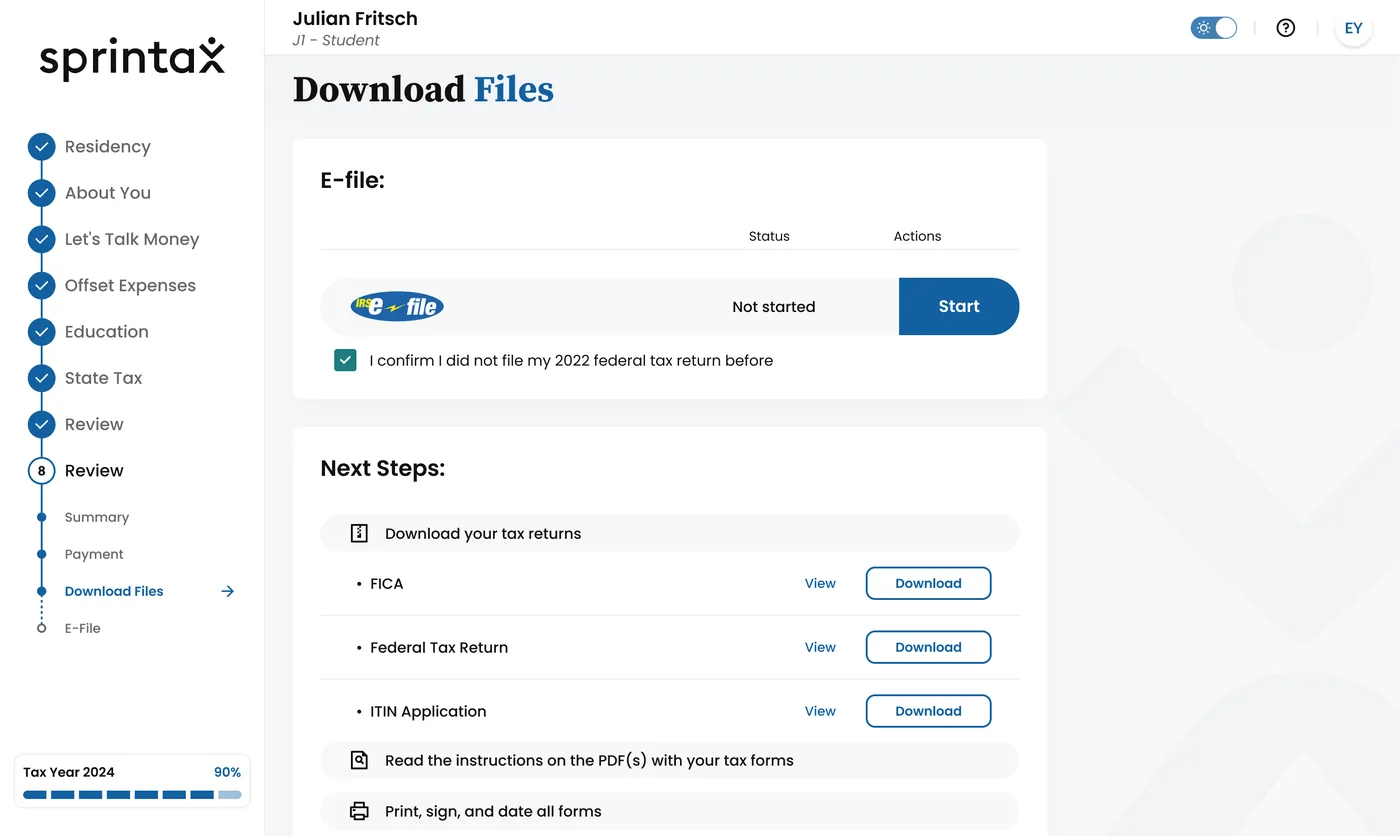Image resolution: width=1400 pixels, height=836 pixels.
Task: Click the "Not started" e-file status
Action: click(x=774, y=307)
